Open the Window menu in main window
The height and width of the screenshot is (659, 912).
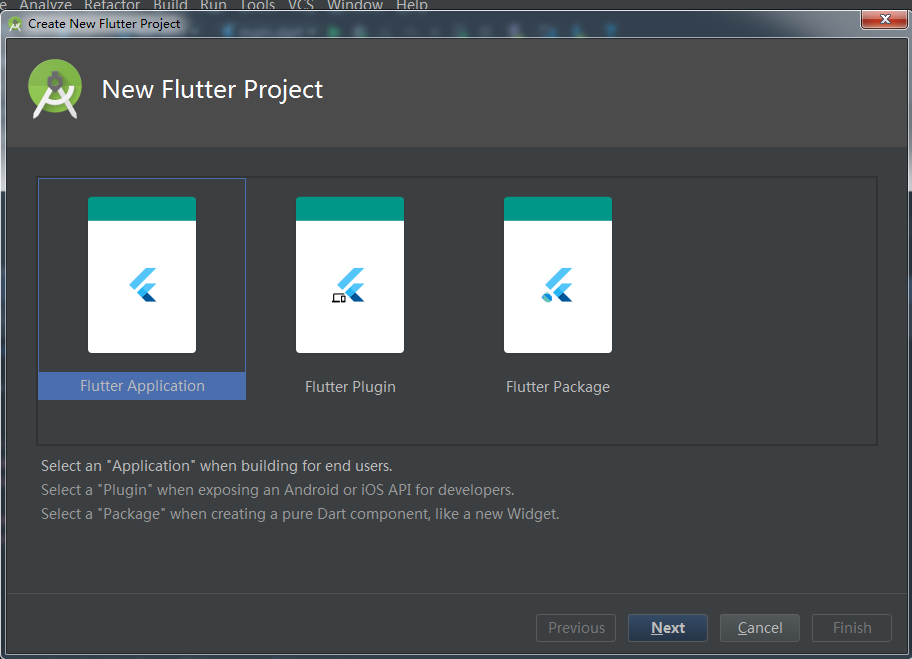point(355,5)
